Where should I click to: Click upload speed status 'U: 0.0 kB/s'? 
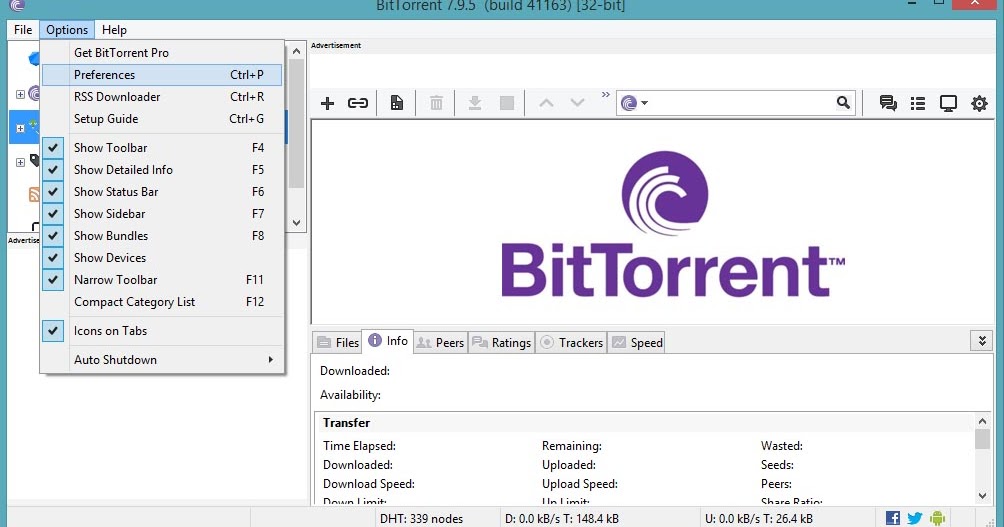(734, 519)
